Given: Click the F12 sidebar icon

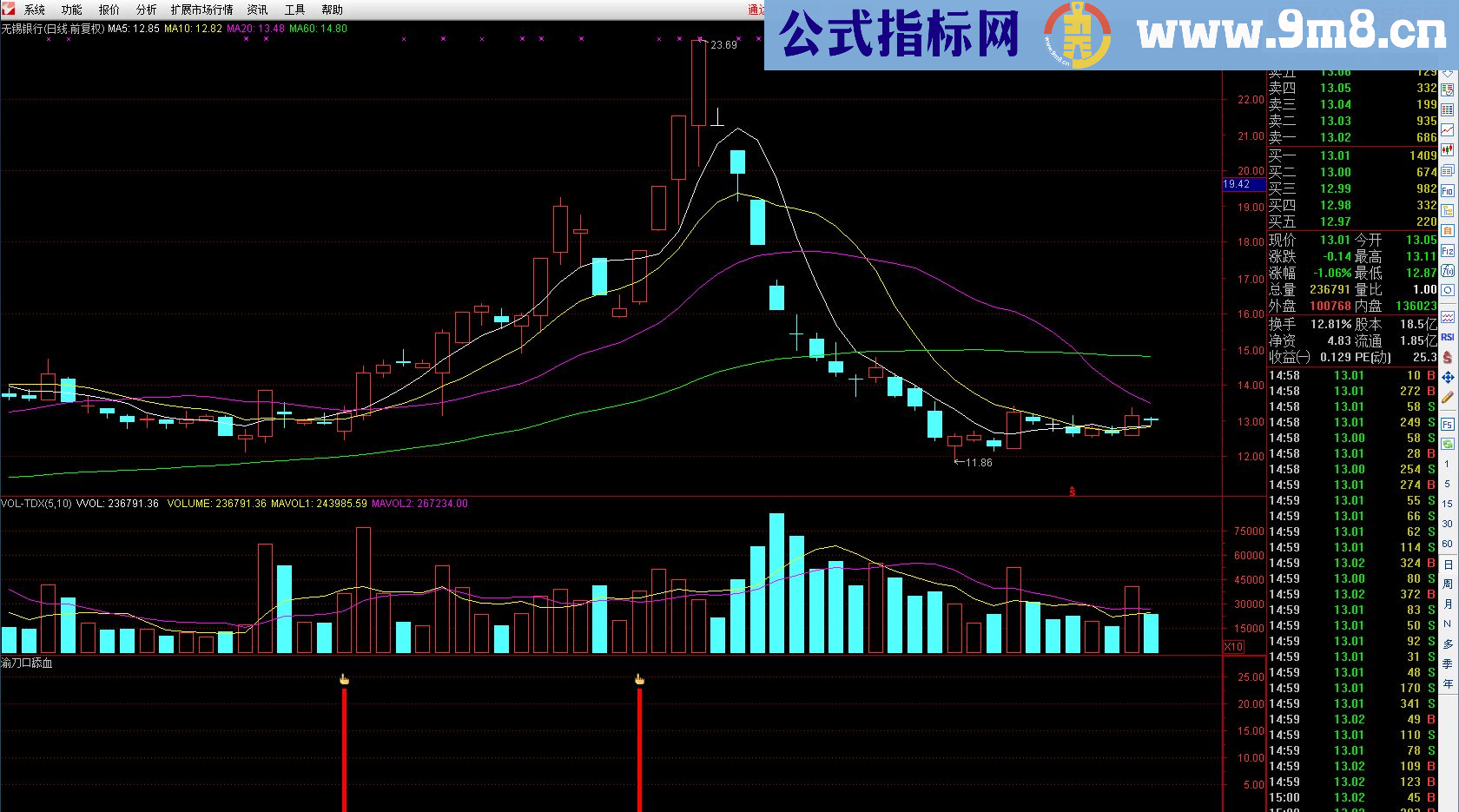Looking at the screenshot, I should click(1448, 251).
